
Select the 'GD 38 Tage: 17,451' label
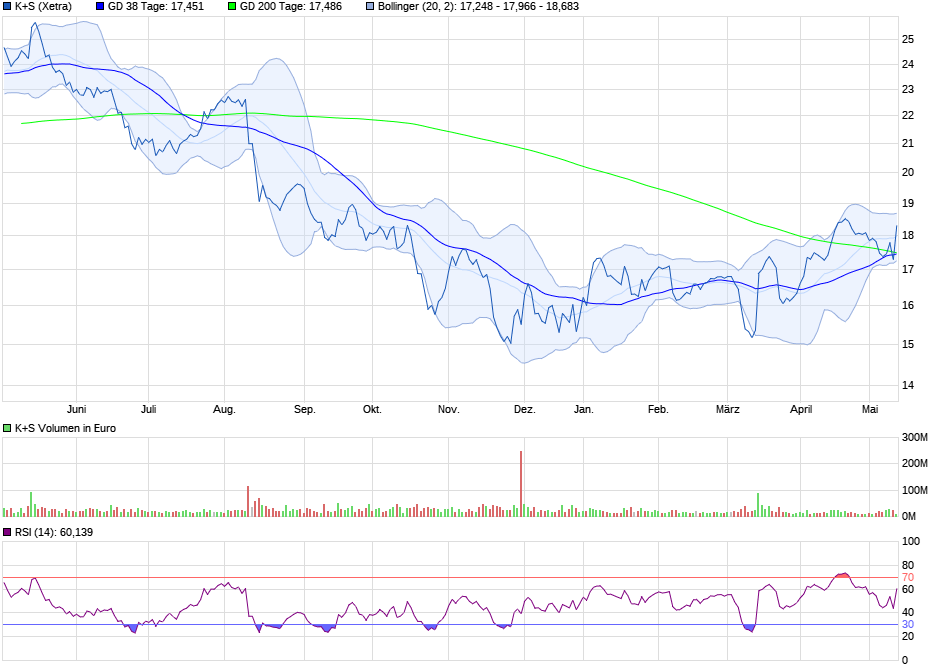pos(156,7)
